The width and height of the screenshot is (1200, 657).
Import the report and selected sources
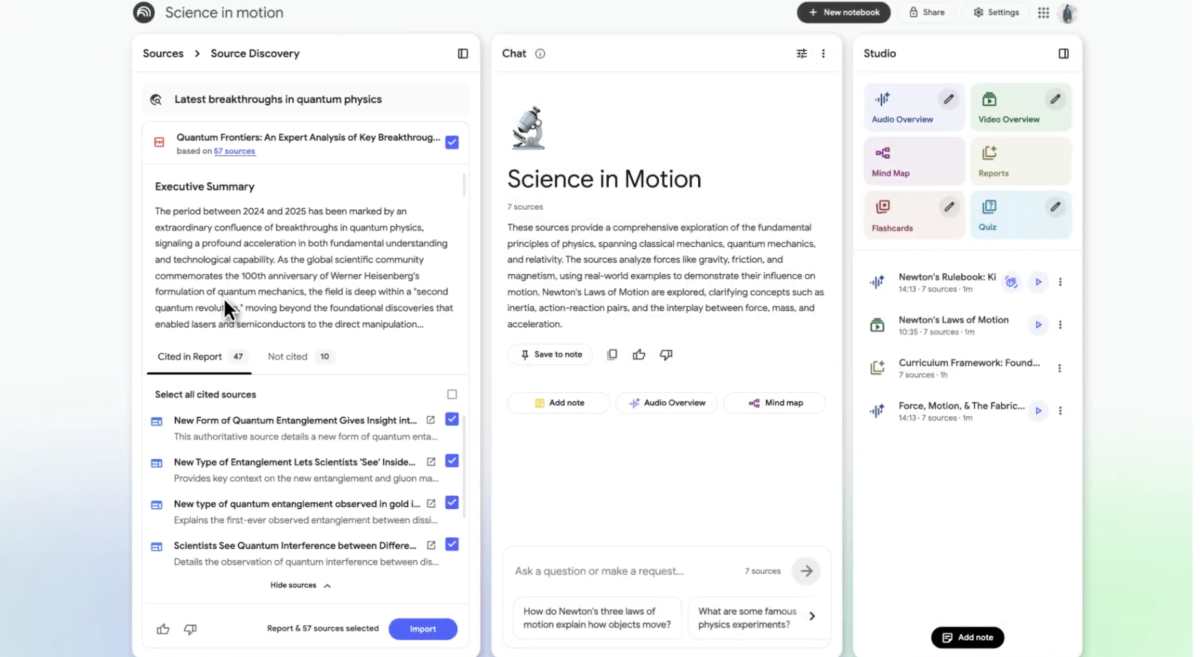pyautogui.click(x=423, y=629)
